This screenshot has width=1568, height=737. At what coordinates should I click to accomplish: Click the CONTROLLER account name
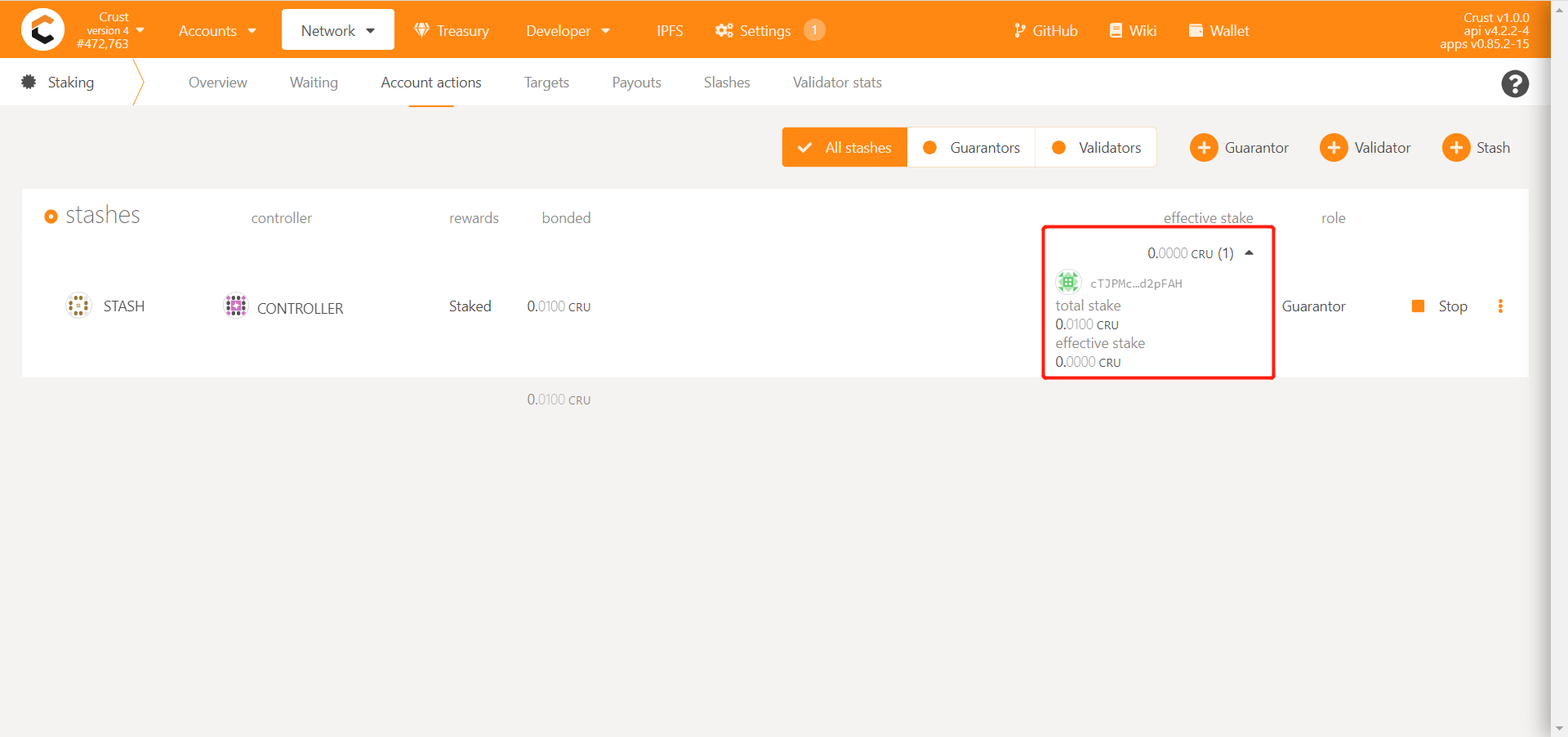[300, 308]
